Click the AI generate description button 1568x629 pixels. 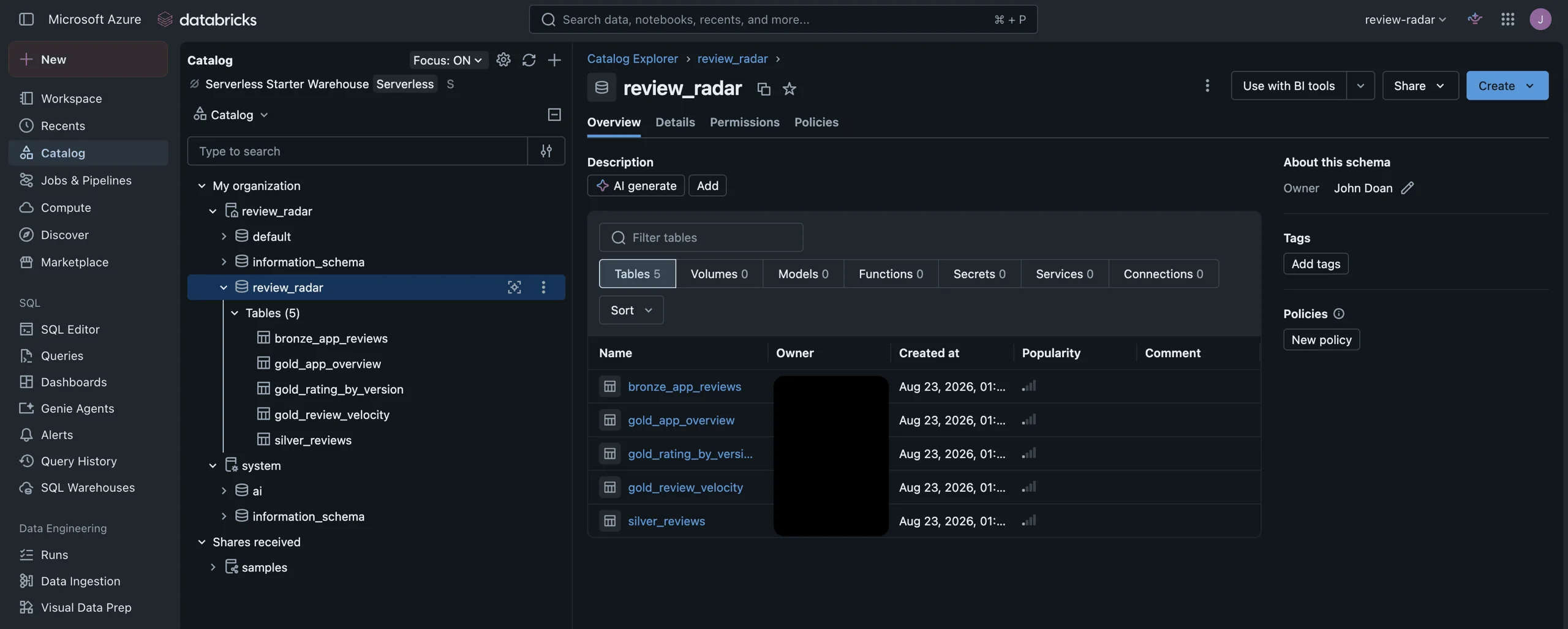pyautogui.click(x=636, y=186)
